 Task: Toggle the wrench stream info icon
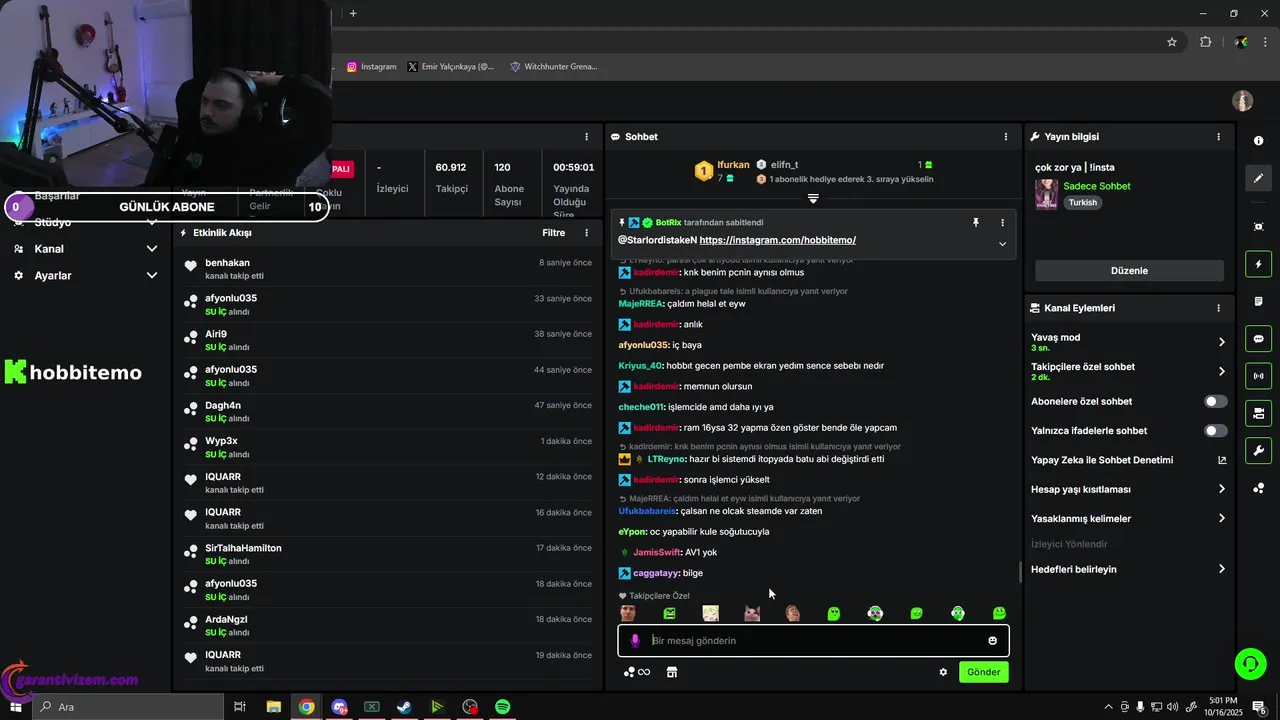pyautogui.click(x=1258, y=450)
